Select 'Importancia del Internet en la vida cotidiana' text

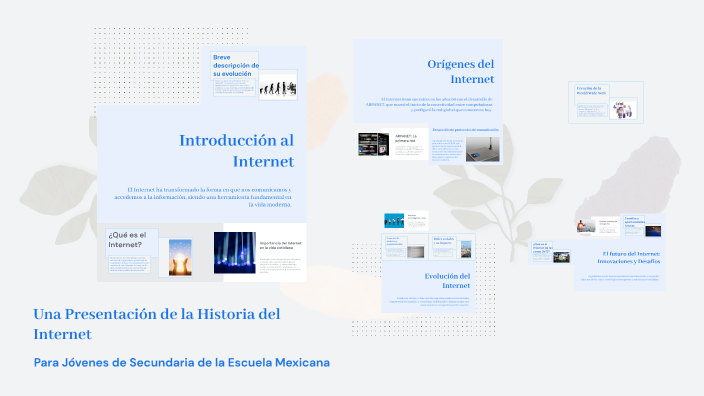point(281,245)
